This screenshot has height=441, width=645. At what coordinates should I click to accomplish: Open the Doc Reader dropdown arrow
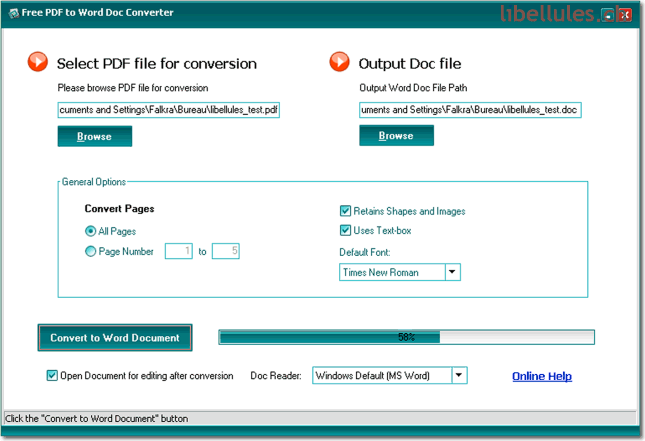pos(459,375)
